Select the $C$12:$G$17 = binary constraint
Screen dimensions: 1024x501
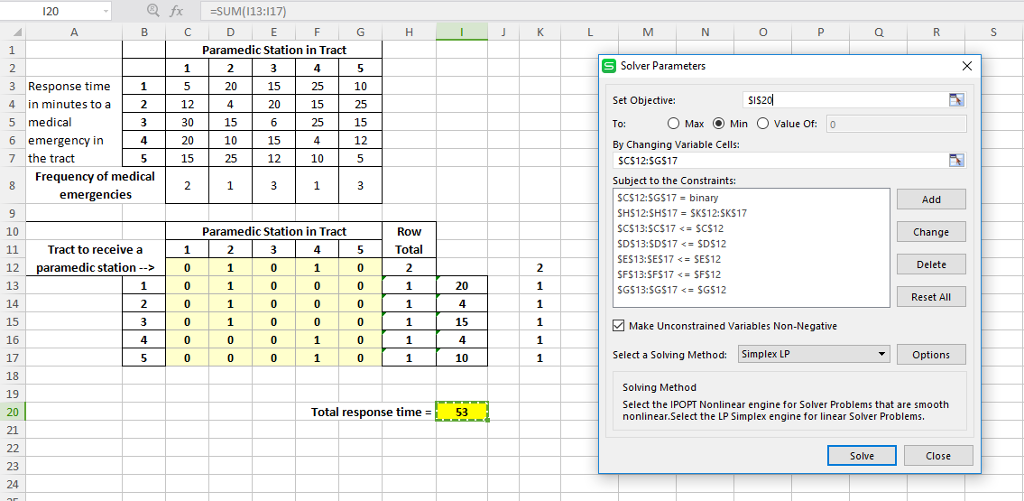click(x=661, y=198)
